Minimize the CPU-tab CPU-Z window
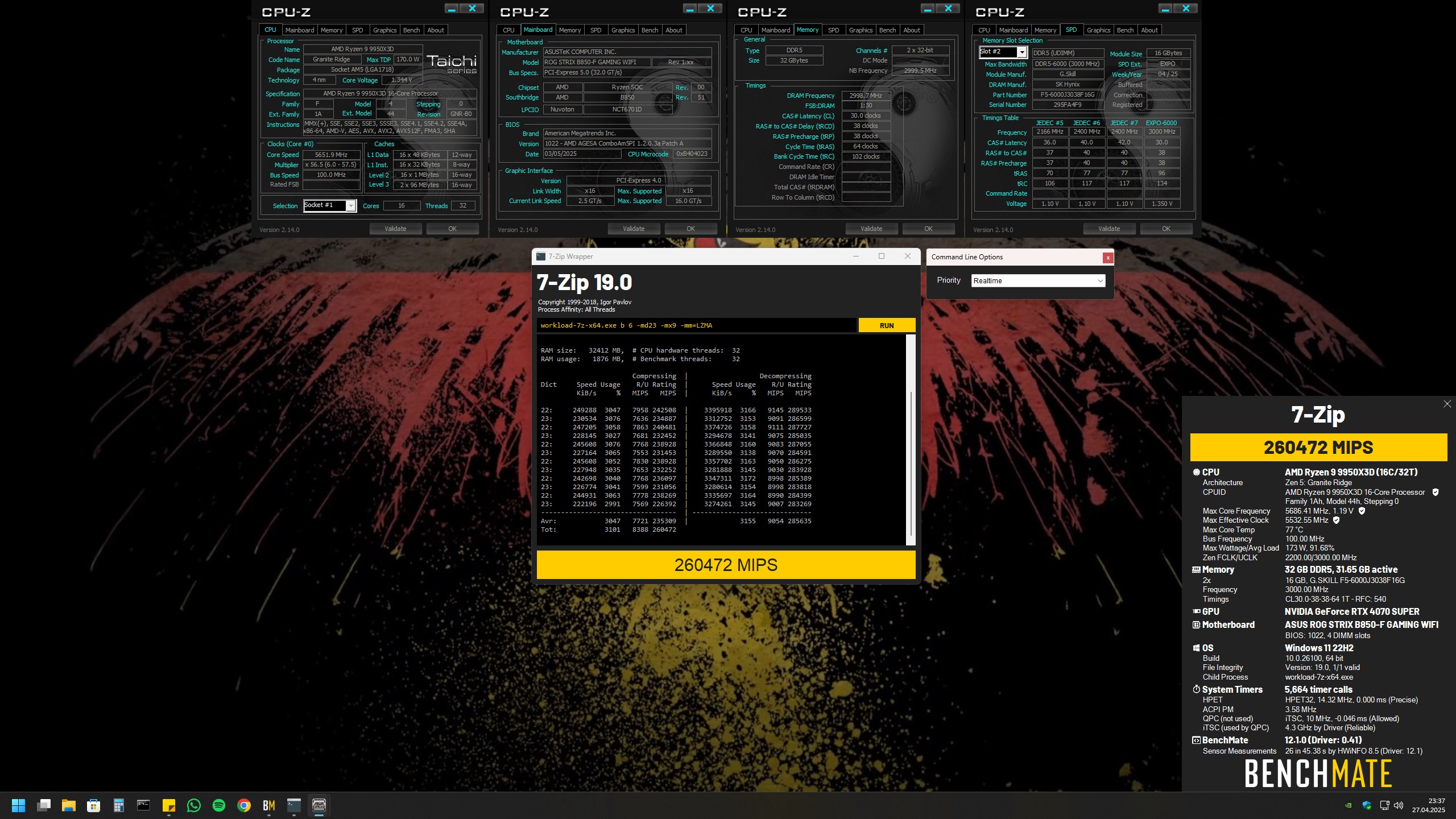Image resolution: width=1456 pixels, height=819 pixels. point(452,9)
